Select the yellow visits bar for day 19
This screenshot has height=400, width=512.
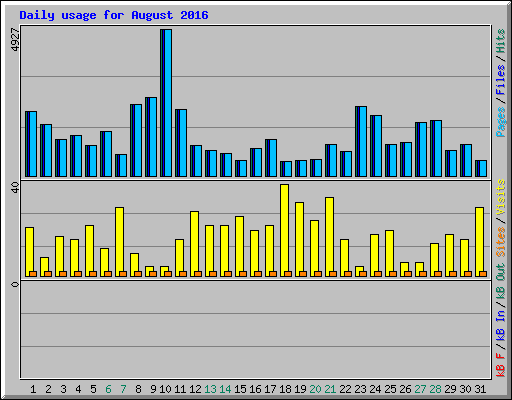tap(300, 239)
